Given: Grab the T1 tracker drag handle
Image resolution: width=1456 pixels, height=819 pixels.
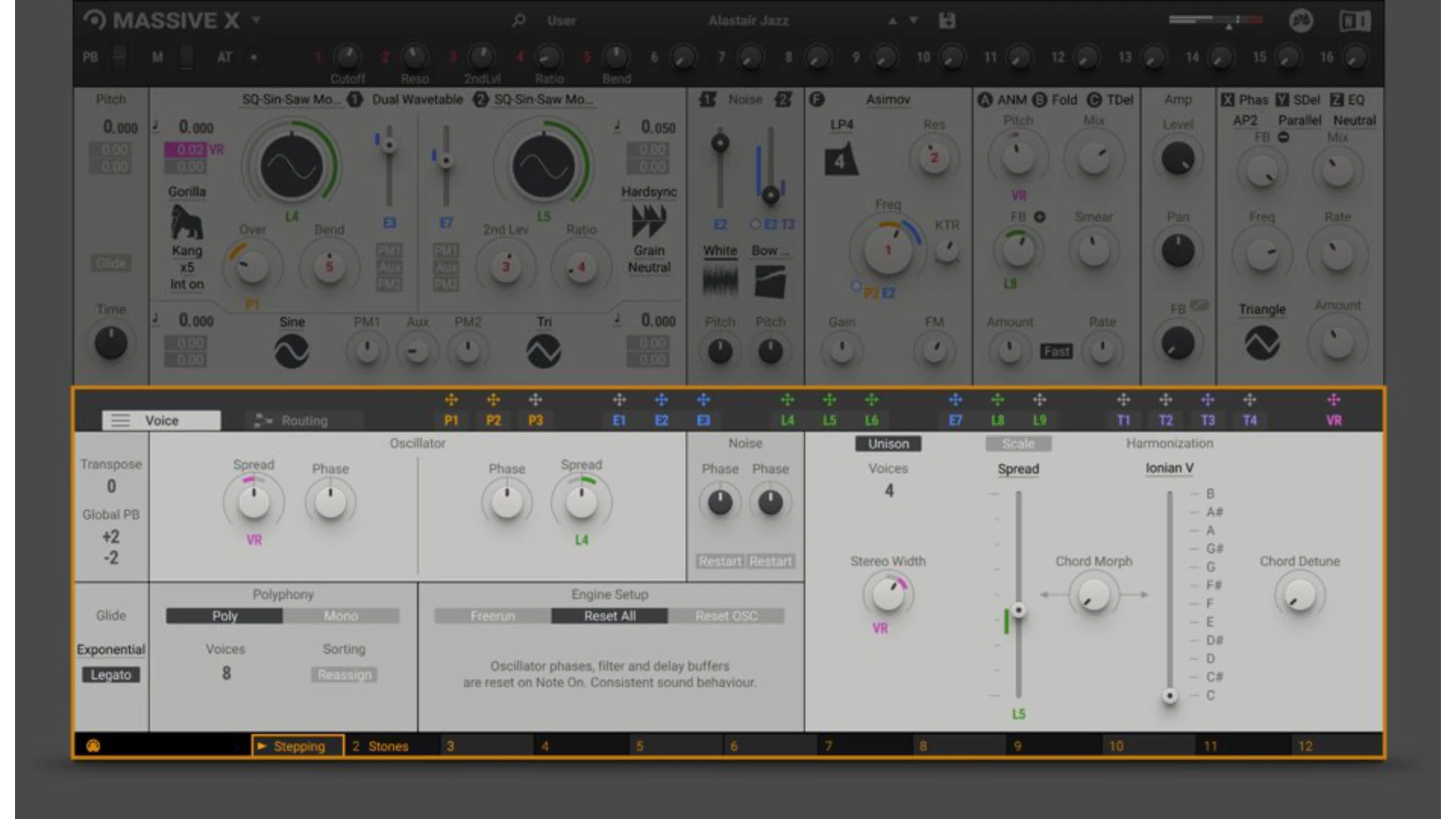Looking at the screenshot, I should (1124, 400).
